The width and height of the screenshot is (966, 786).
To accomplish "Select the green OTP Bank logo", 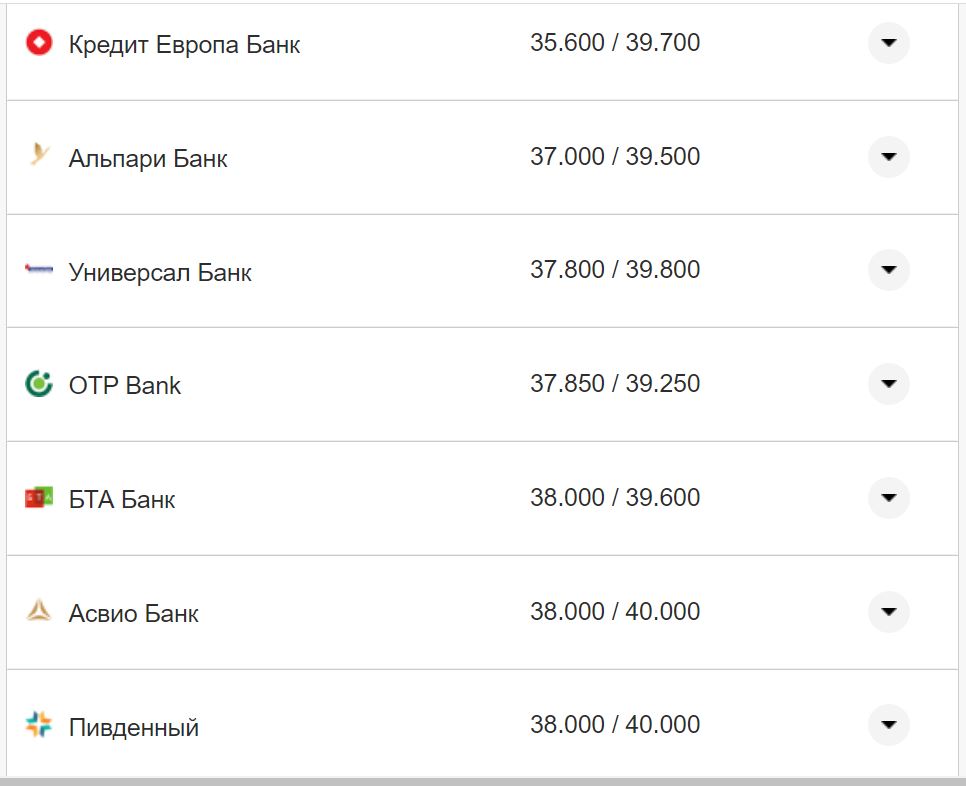I will tap(38, 384).
